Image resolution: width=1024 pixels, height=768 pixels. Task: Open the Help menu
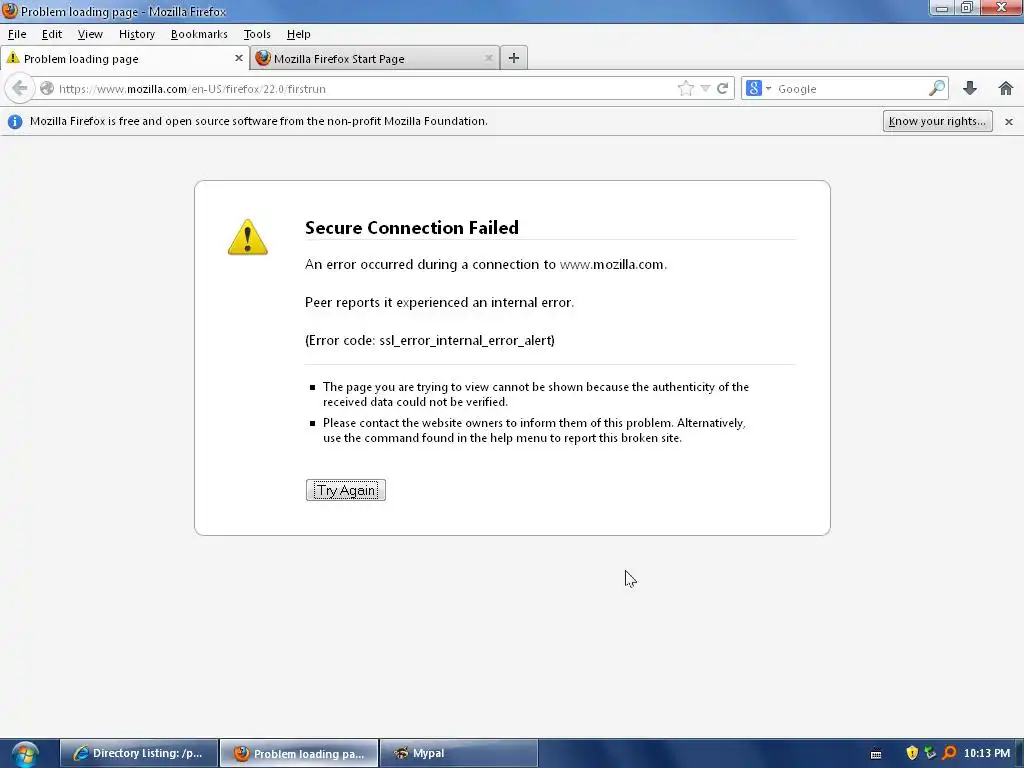298,34
